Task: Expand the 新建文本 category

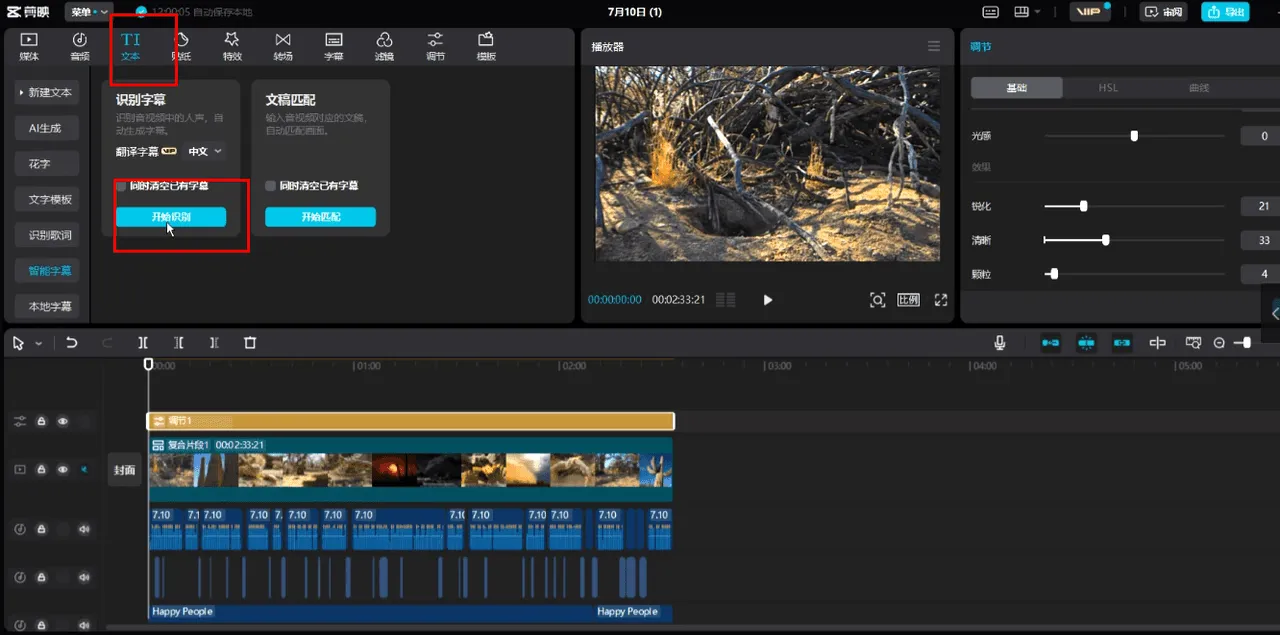Action: pyautogui.click(x=47, y=92)
